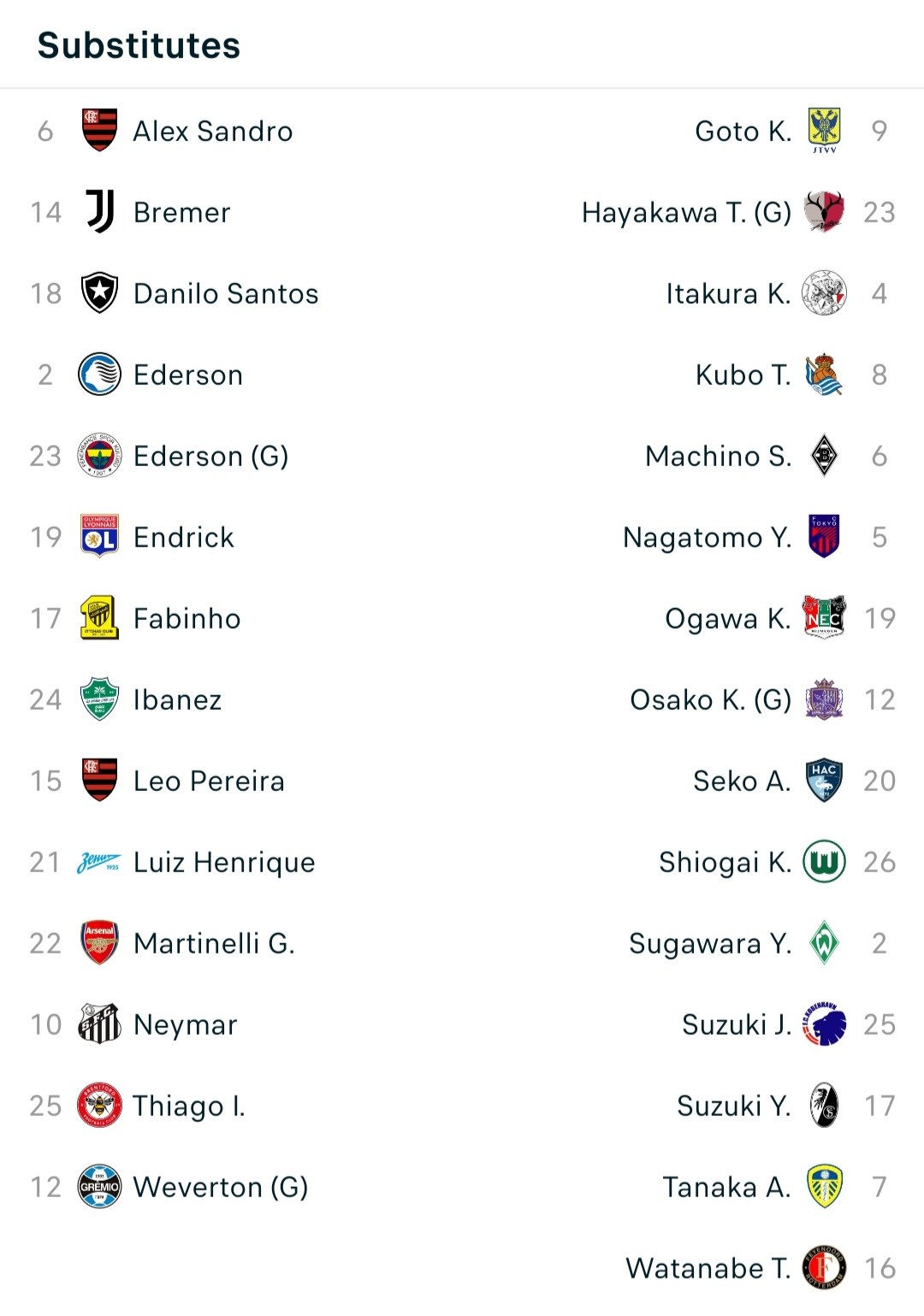
Task: Open Fabinho player details
Action: click(187, 618)
